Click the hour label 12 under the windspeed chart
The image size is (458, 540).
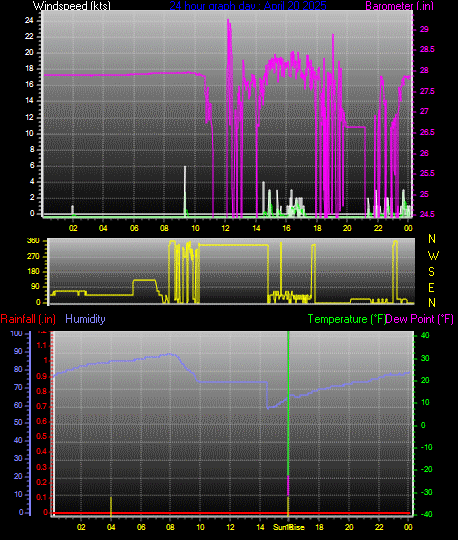tap(225, 228)
